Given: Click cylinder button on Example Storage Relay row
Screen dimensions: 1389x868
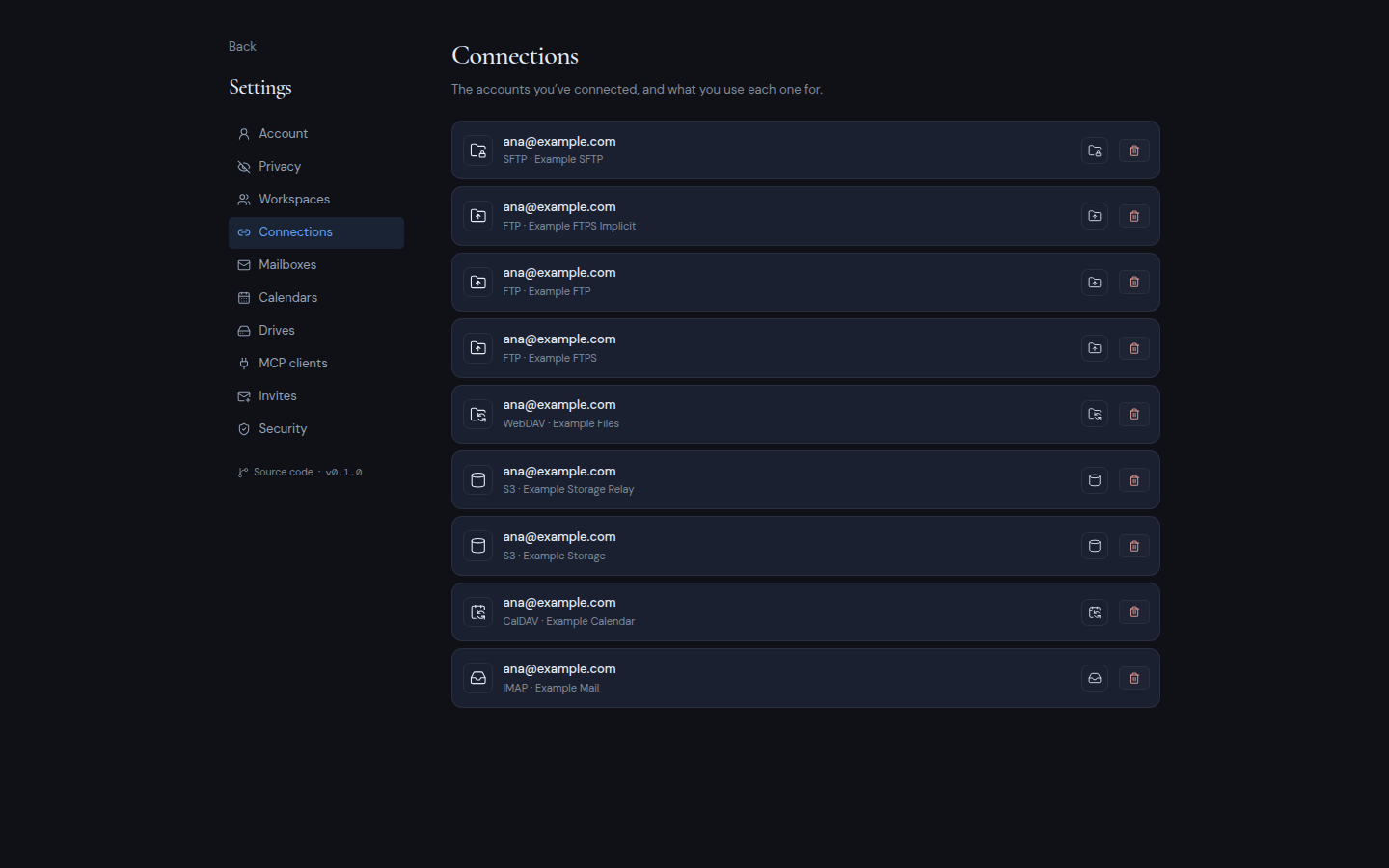Looking at the screenshot, I should (1095, 480).
